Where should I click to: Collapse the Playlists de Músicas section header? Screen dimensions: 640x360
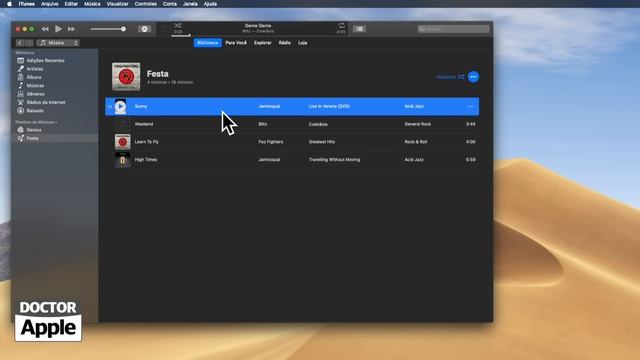[x=36, y=122]
